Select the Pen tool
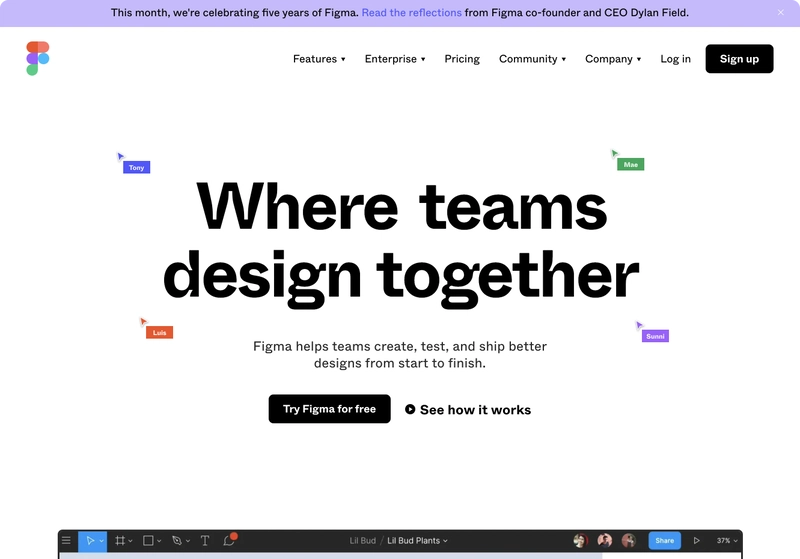This screenshot has height=559, width=800. click(177, 540)
